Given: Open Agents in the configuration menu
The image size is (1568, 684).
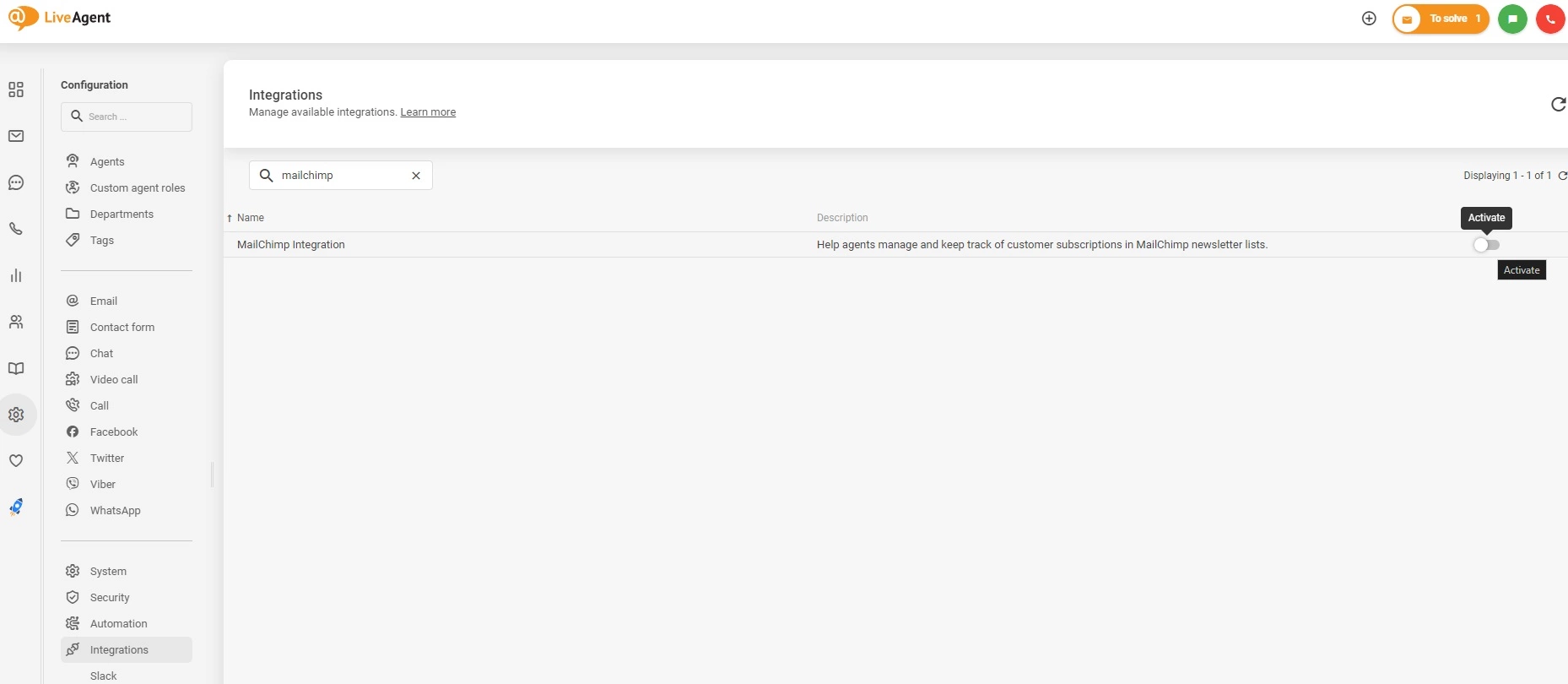Looking at the screenshot, I should coord(107,162).
